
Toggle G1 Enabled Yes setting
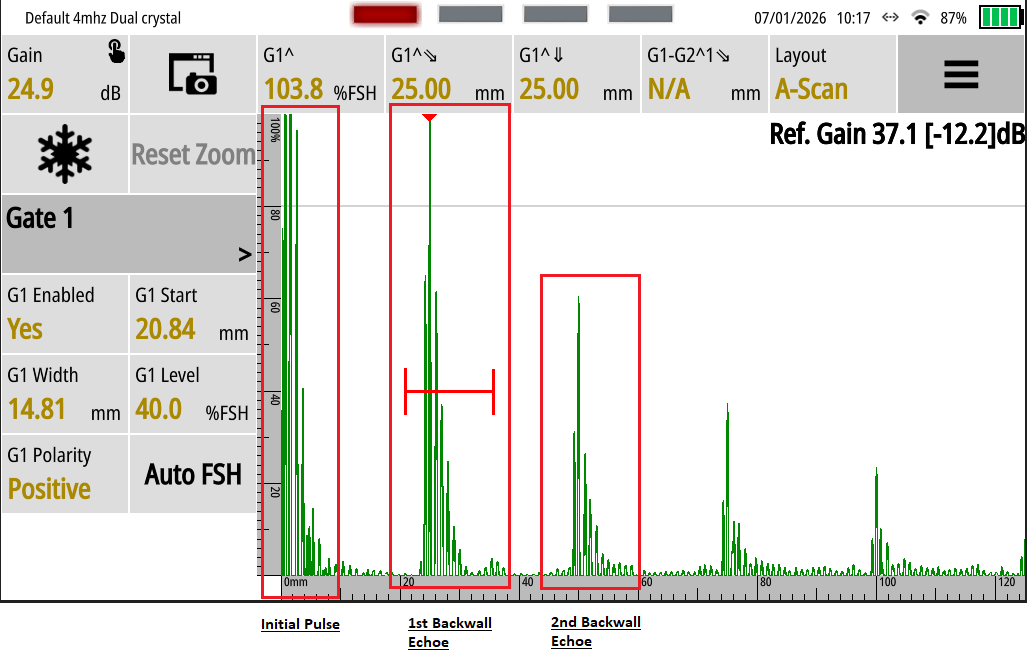point(65,314)
